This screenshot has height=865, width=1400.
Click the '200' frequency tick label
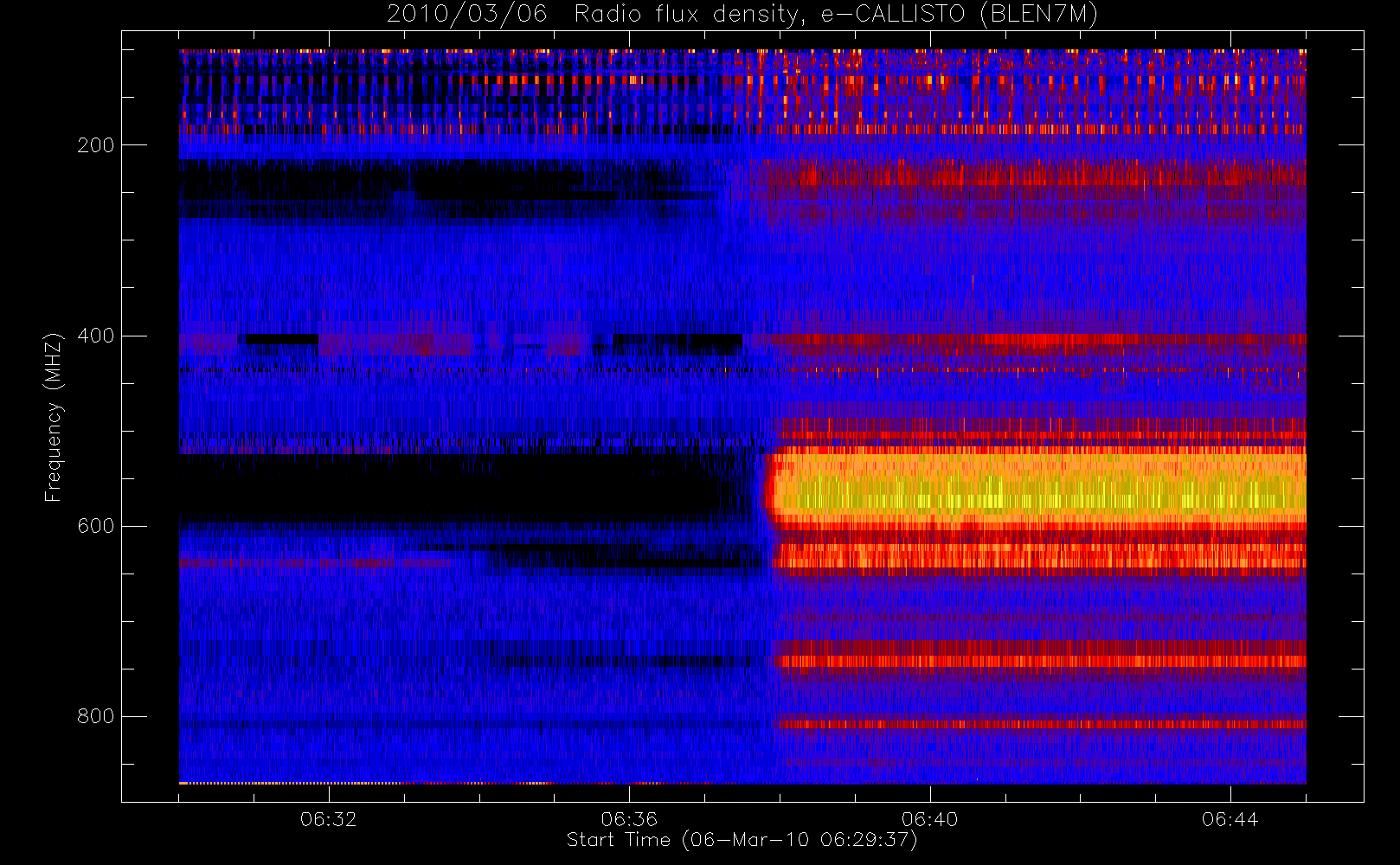(95, 145)
